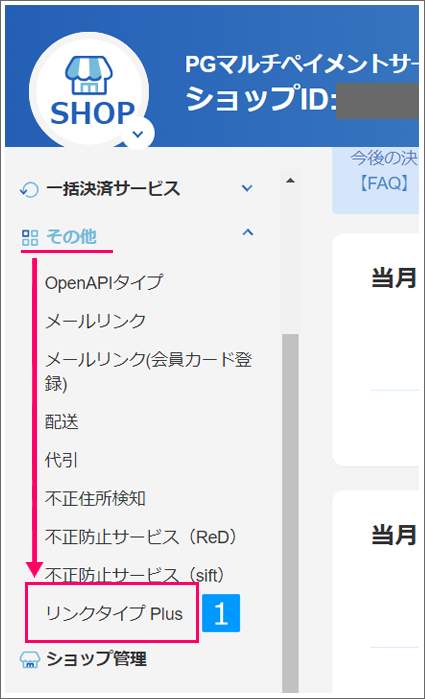The height and width of the screenshot is (699, 425).
Task: Click the ショップ管理 store icon
Action: coord(30,659)
